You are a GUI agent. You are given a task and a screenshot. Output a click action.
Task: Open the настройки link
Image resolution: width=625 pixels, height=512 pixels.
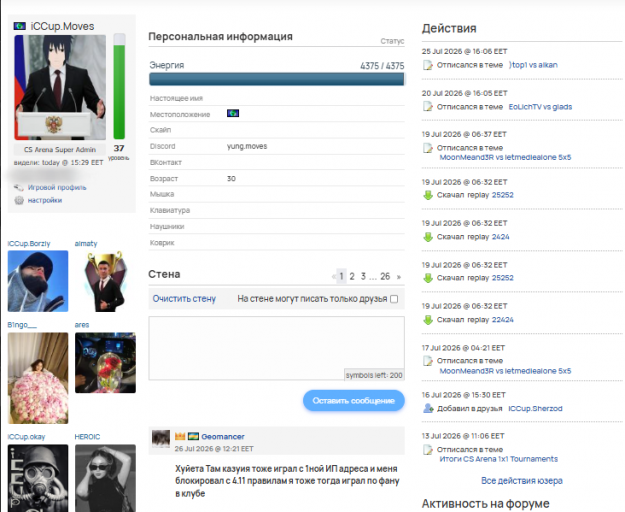(45, 200)
